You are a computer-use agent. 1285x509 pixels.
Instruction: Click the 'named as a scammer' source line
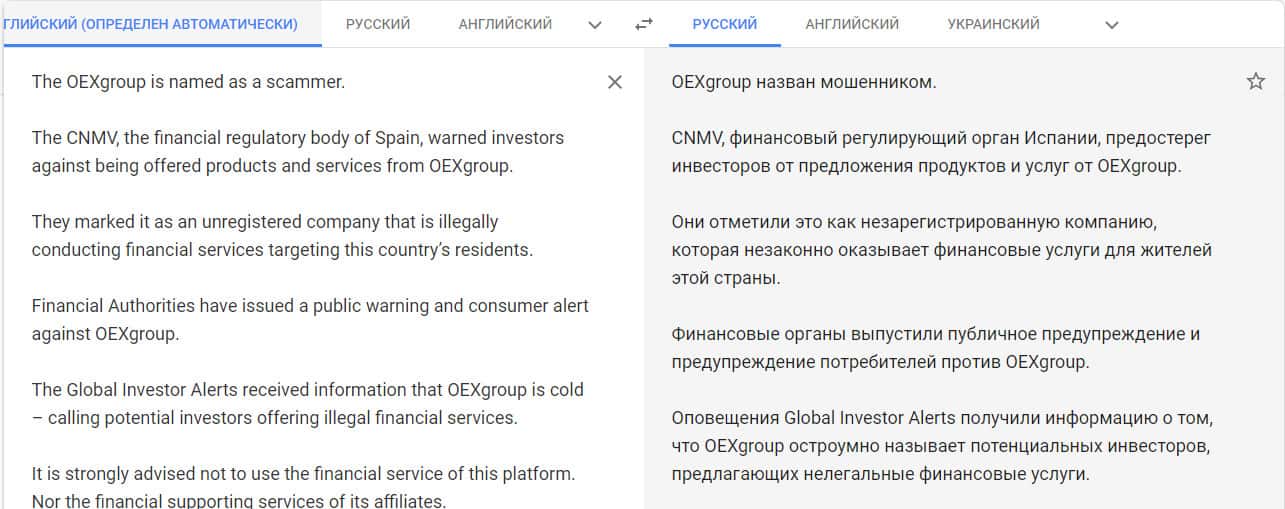(x=188, y=82)
